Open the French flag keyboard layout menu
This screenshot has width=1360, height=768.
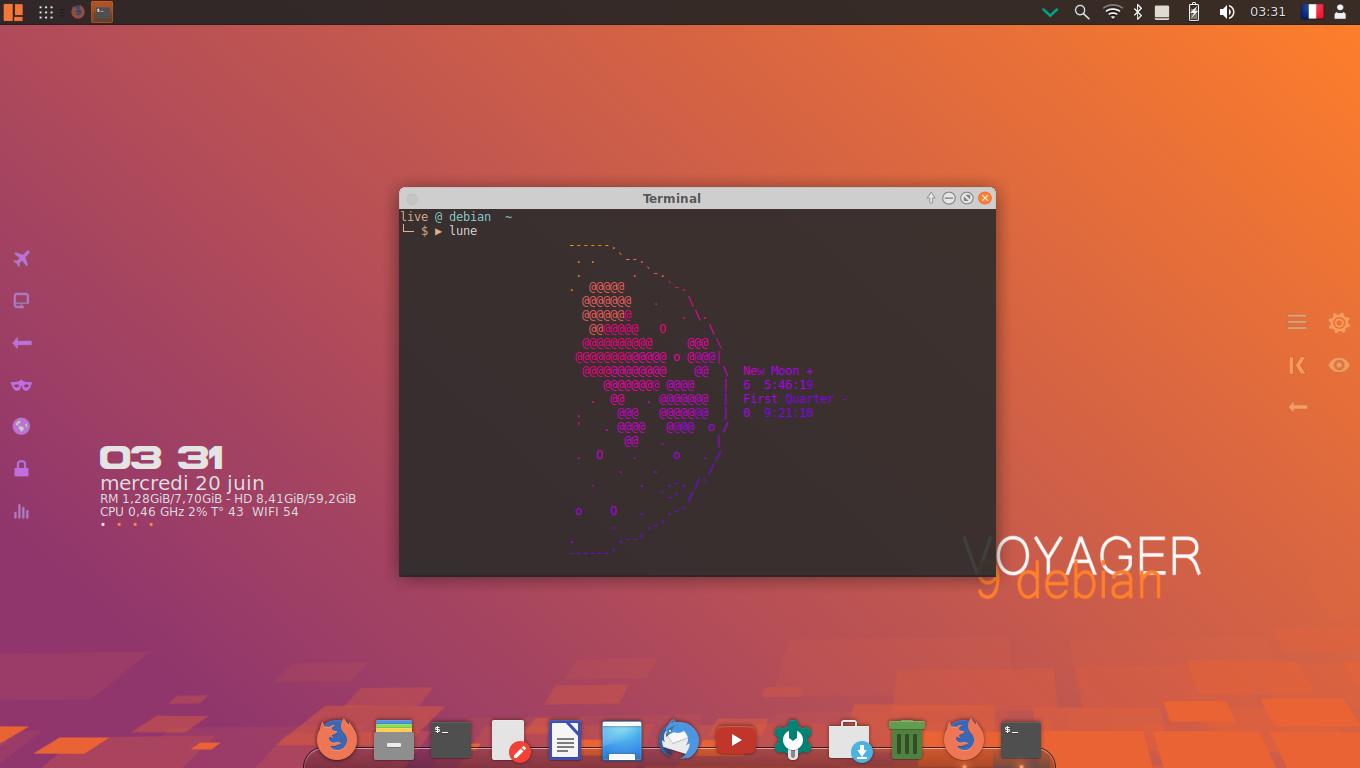1312,12
